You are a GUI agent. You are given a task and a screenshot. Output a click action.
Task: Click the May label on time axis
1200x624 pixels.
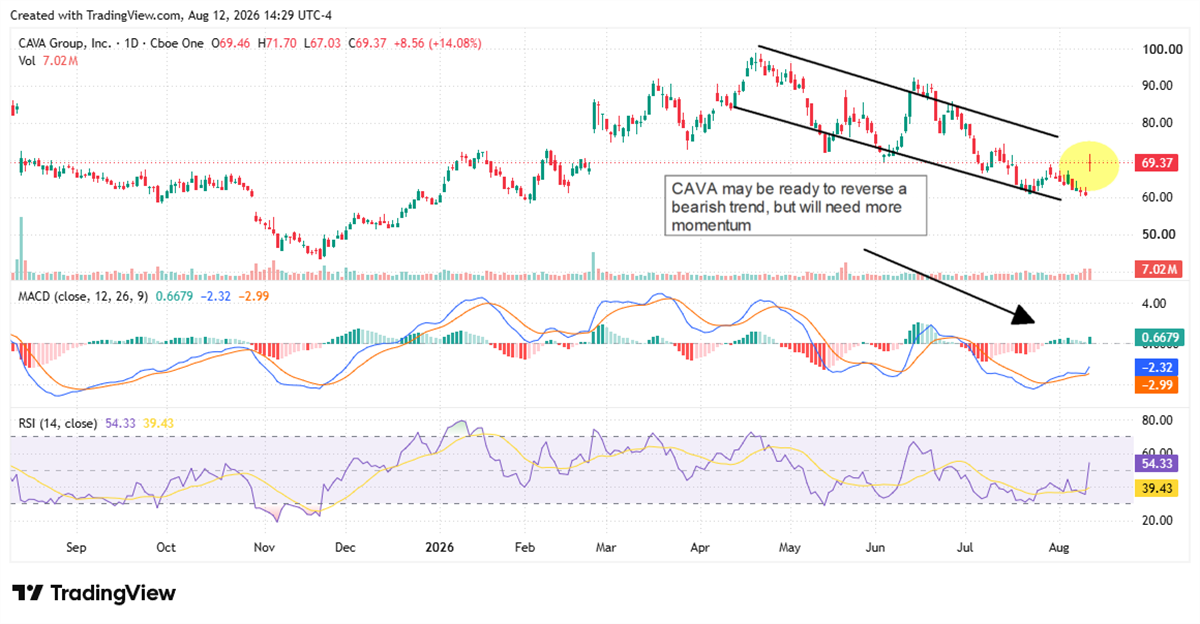point(789,548)
